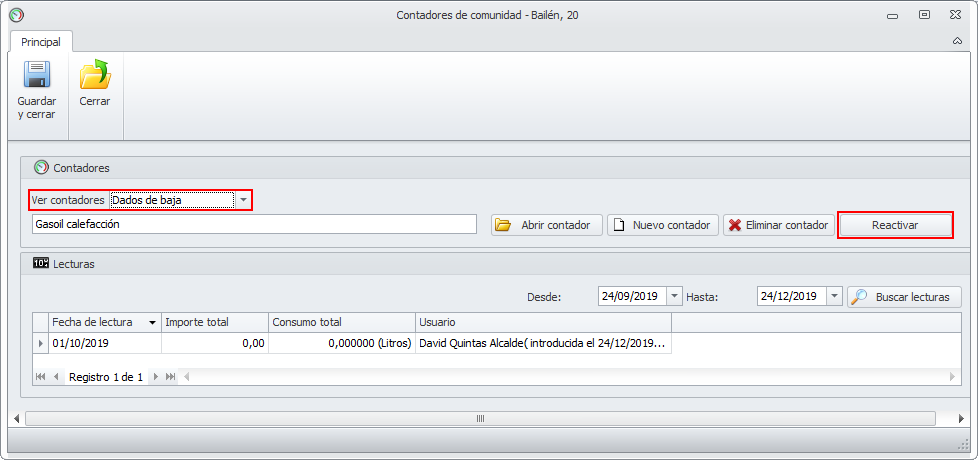Click the window bottom scrollbar right arrow

(961, 418)
